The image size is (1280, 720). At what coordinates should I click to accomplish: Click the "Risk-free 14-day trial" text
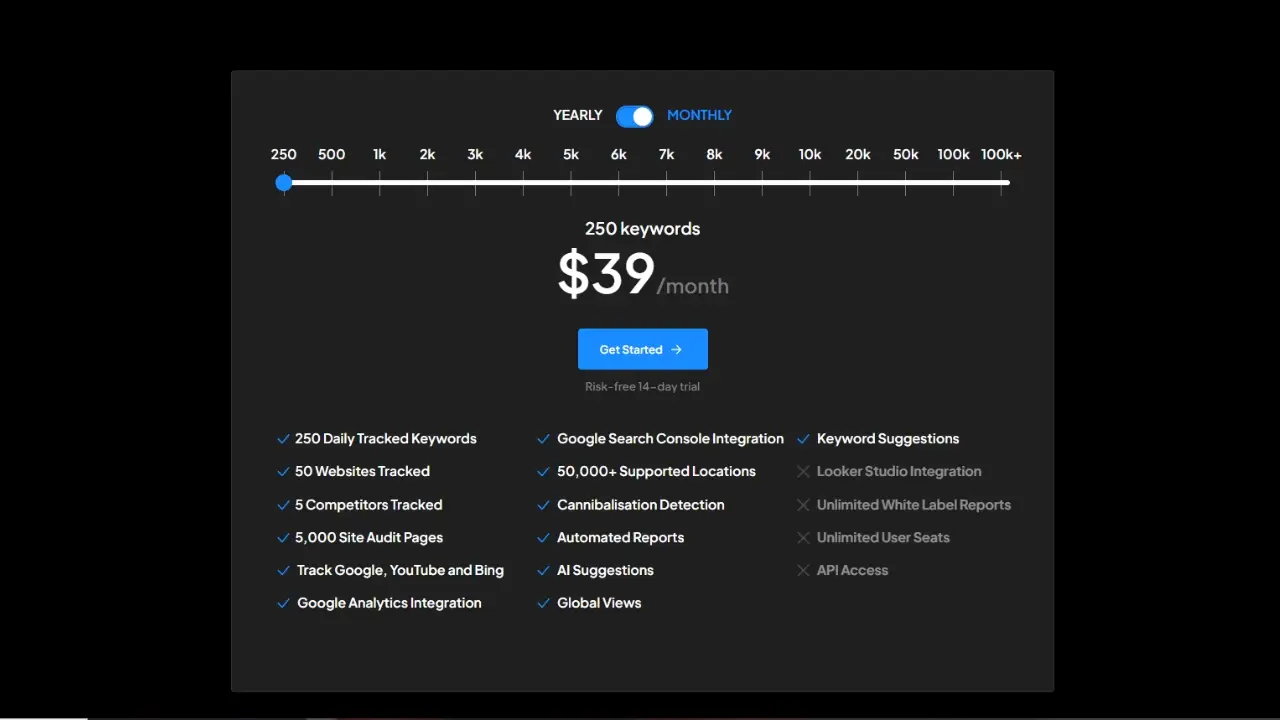pyautogui.click(x=642, y=386)
